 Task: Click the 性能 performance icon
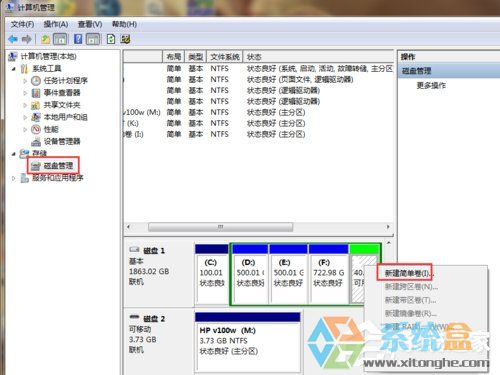36,129
